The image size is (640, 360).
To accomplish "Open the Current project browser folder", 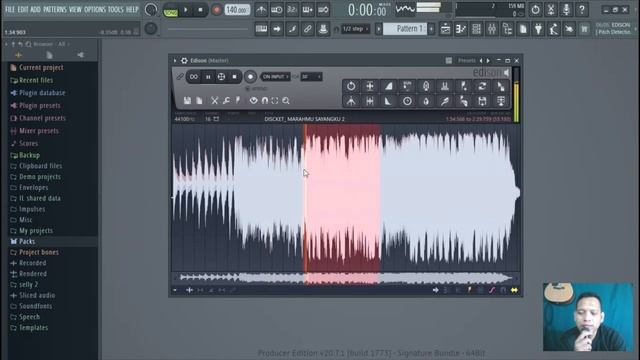I will (41, 68).
